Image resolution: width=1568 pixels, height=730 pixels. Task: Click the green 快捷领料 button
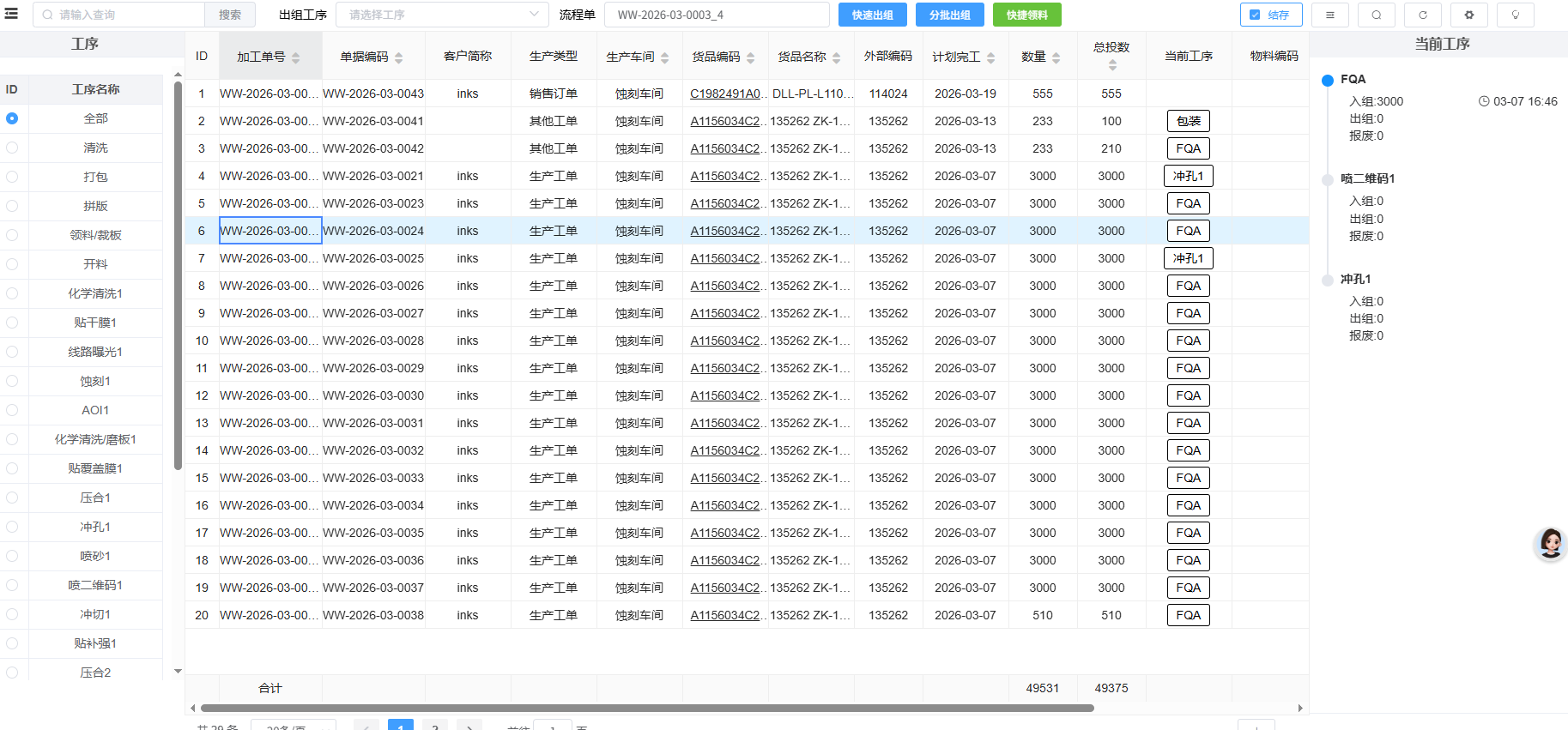click(1026, 15)
